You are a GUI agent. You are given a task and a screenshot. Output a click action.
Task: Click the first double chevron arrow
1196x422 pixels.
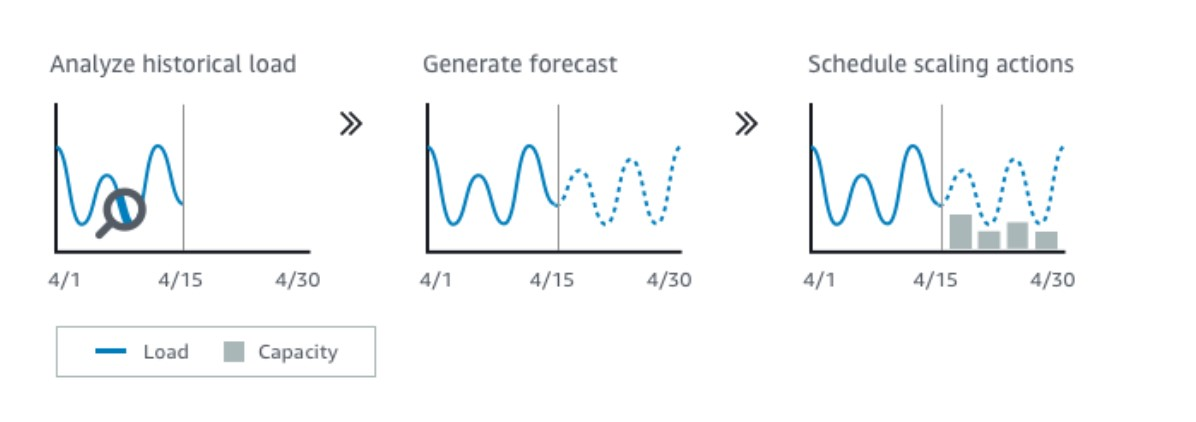351,124
